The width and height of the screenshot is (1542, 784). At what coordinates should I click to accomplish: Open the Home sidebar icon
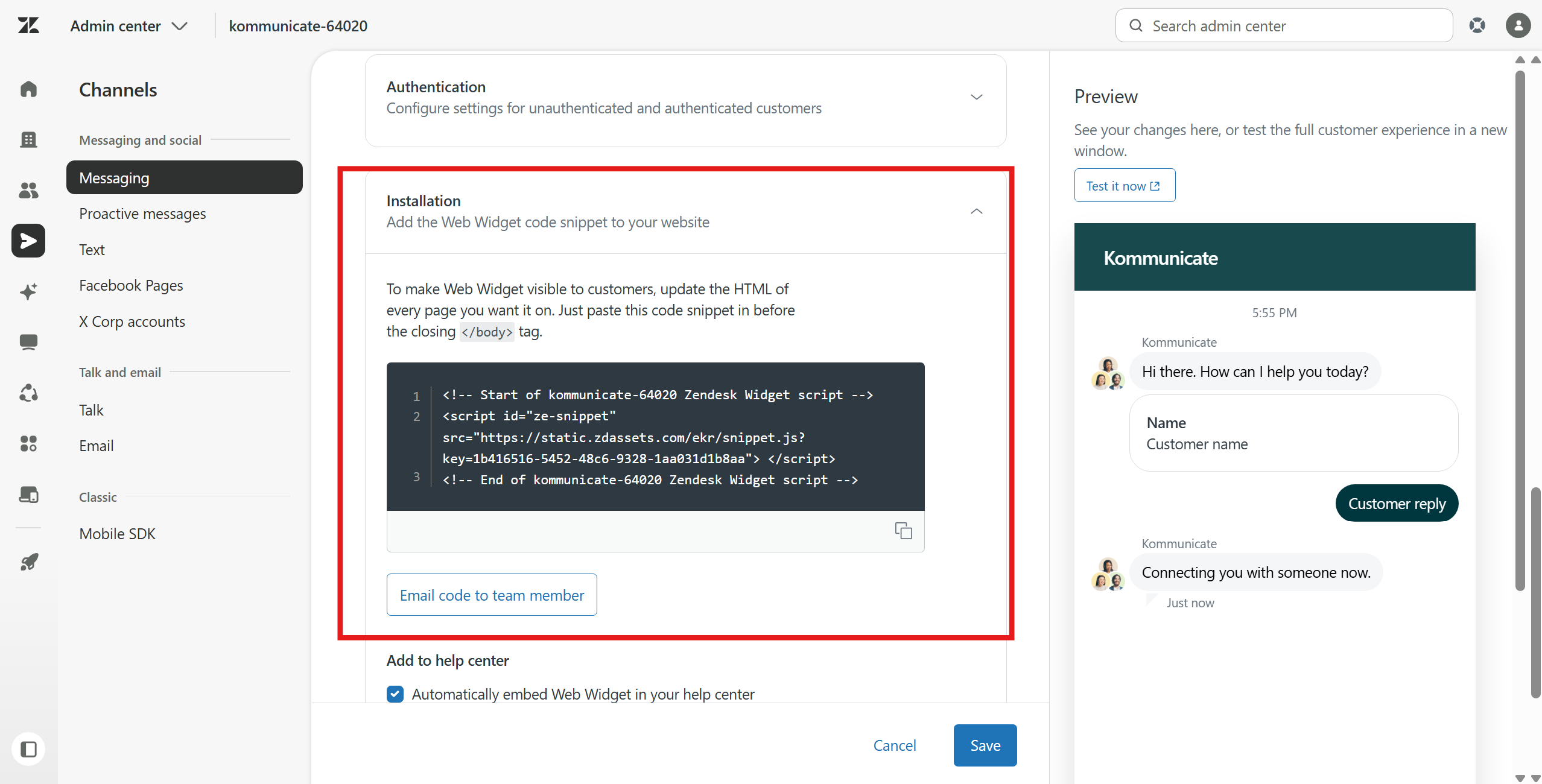(28, 89)
